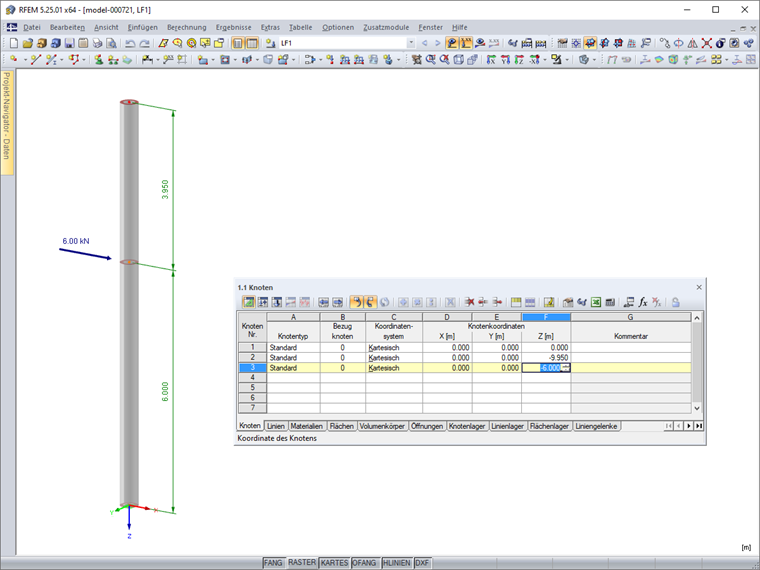This screenshot has height=570, width=760.
Task: Open the Ergebnisse menu
Action: click(233, 28)
